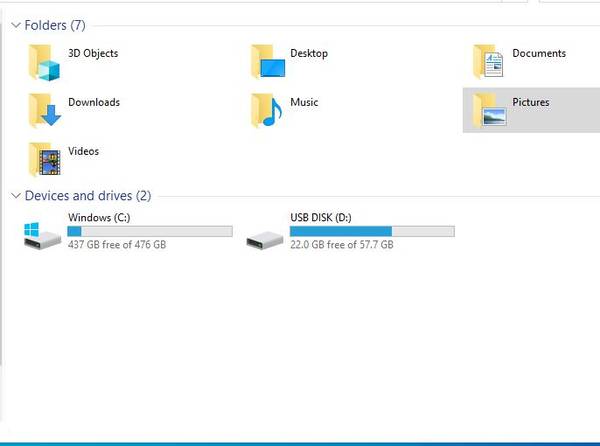
Task: Click the USB DISK (D:) usage bar
Action: (372, 231)
